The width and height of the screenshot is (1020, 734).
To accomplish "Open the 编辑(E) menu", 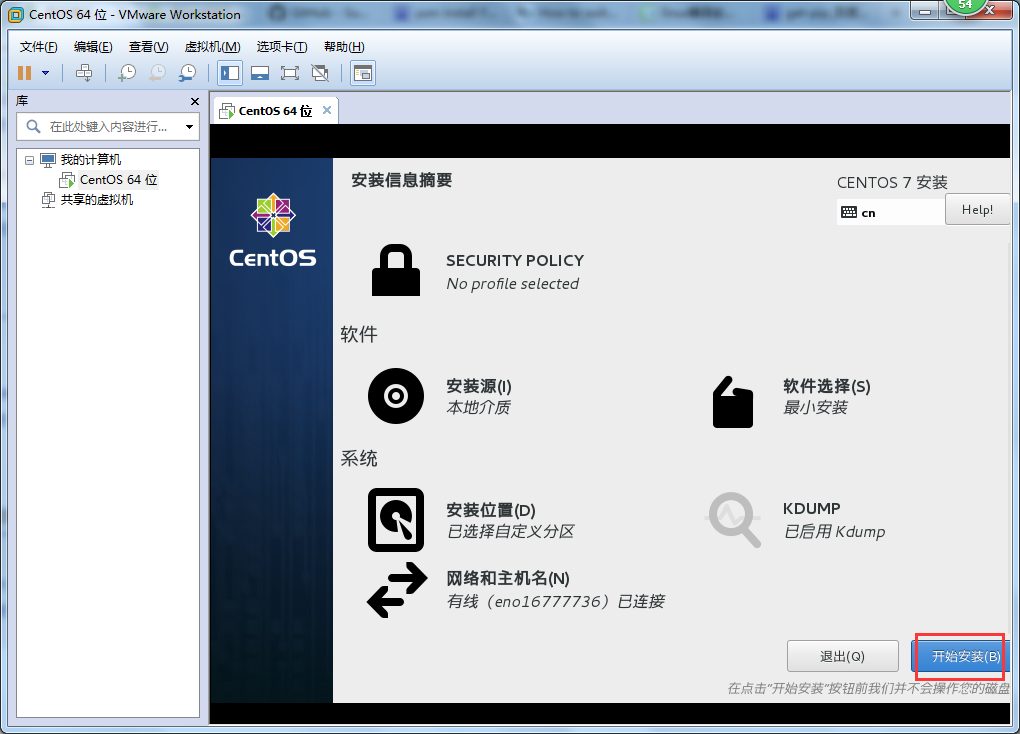I will 93,47.
